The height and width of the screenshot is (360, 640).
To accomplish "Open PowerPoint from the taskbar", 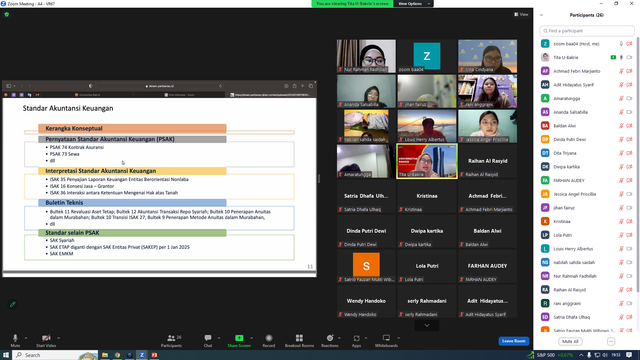I will tap(154, 355).
